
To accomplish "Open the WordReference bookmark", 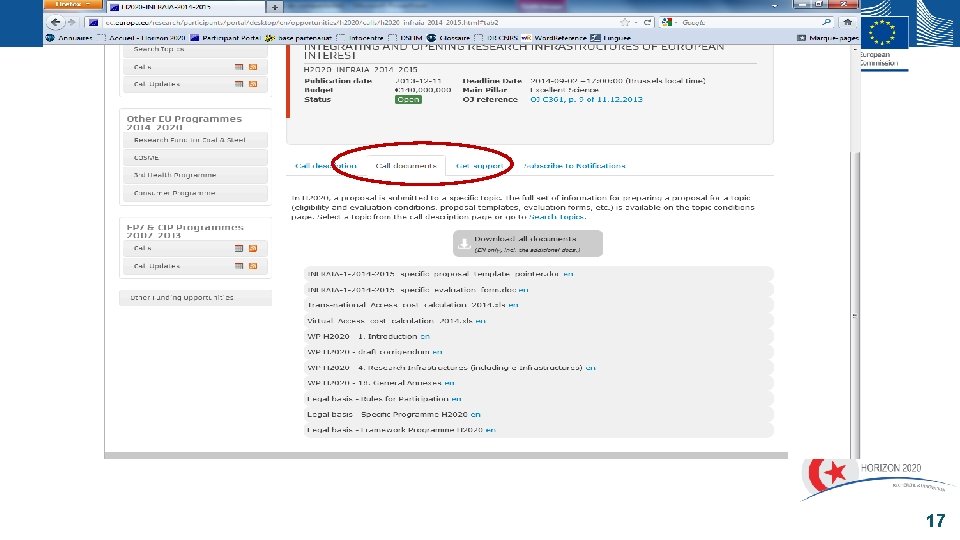I will (554, 38).
